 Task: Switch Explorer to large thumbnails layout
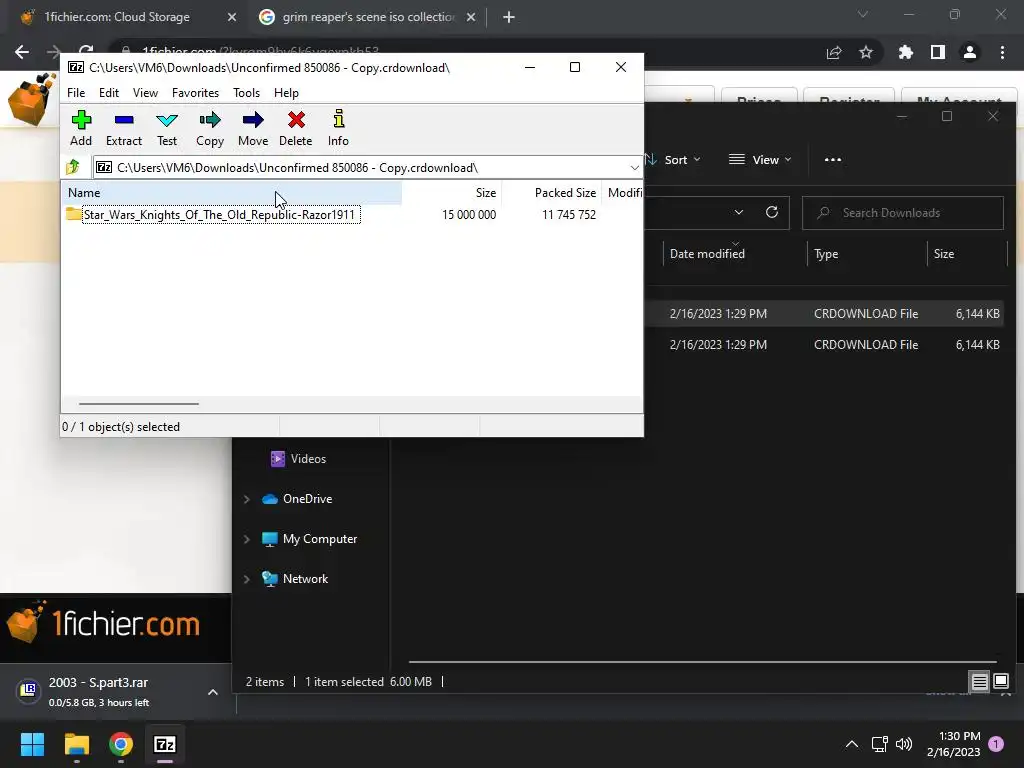pyautogui.click(x=1001, y=682)
